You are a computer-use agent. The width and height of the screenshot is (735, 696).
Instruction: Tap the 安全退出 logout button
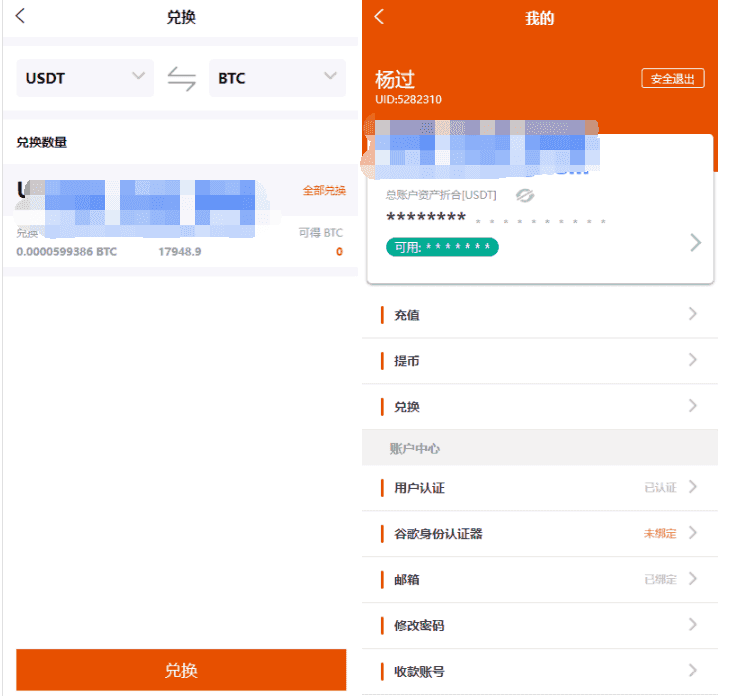tap(673, 78)
